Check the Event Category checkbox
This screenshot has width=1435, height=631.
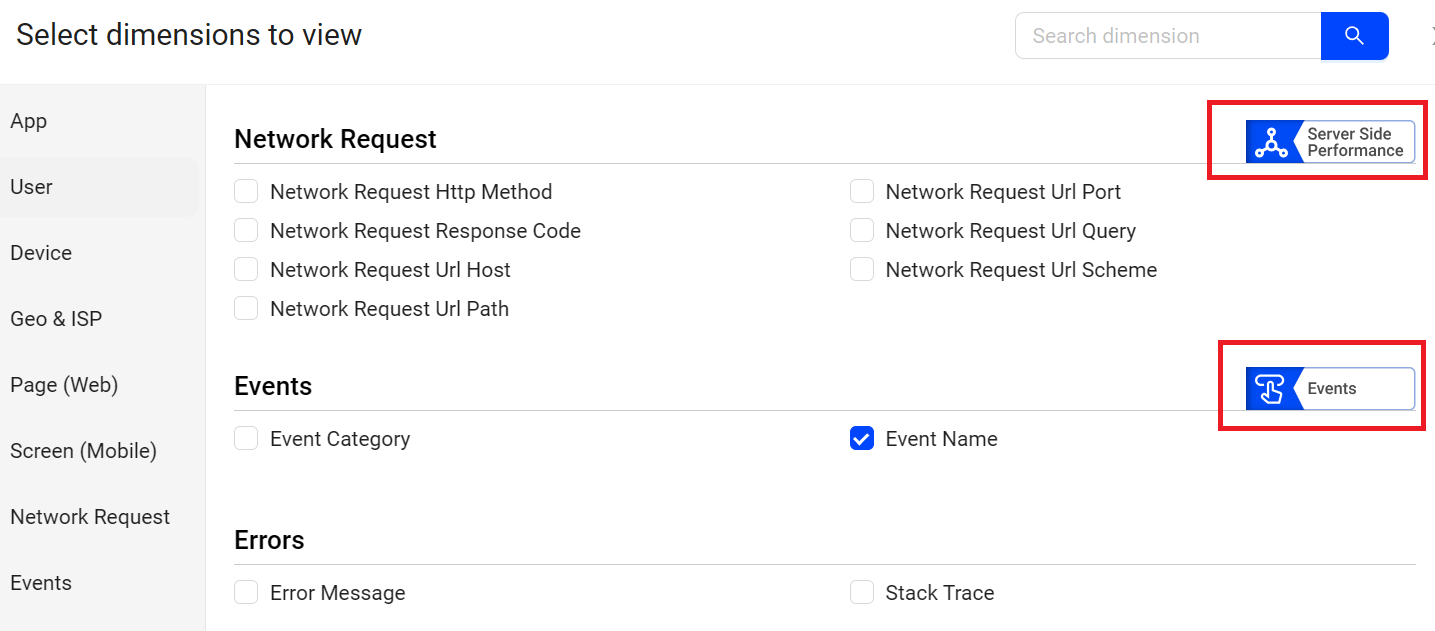[246, 439]
